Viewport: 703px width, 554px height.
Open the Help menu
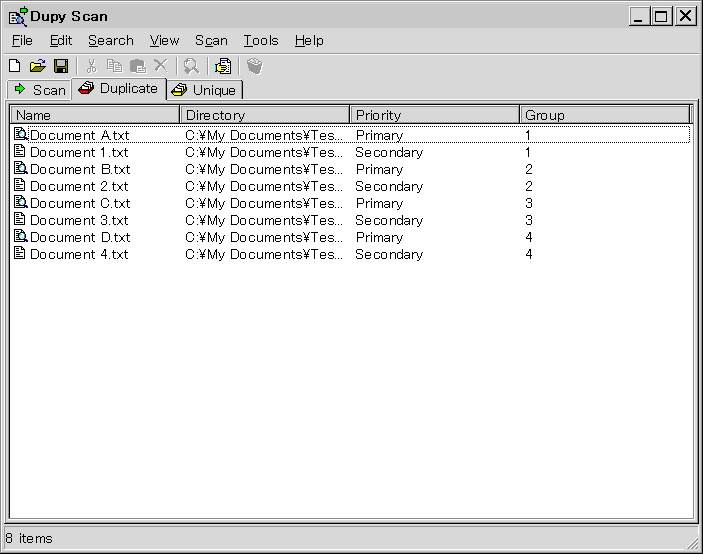[x=309, y=41]
